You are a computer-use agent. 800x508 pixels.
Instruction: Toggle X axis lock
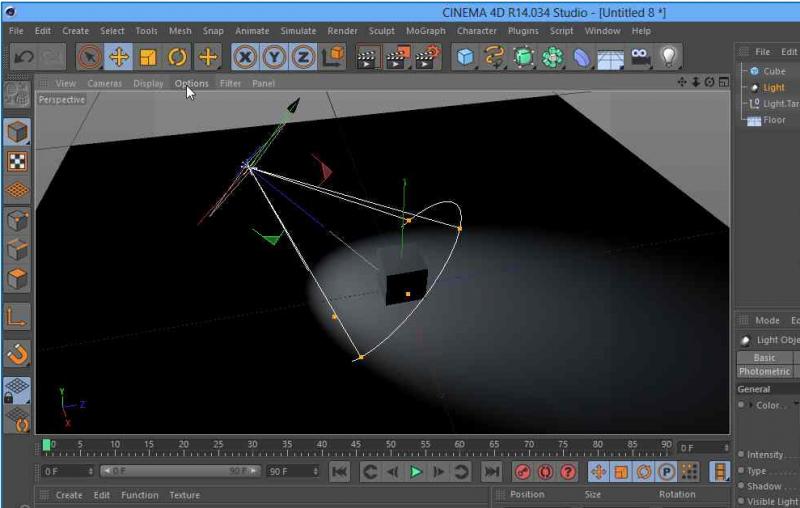point(245,57)
